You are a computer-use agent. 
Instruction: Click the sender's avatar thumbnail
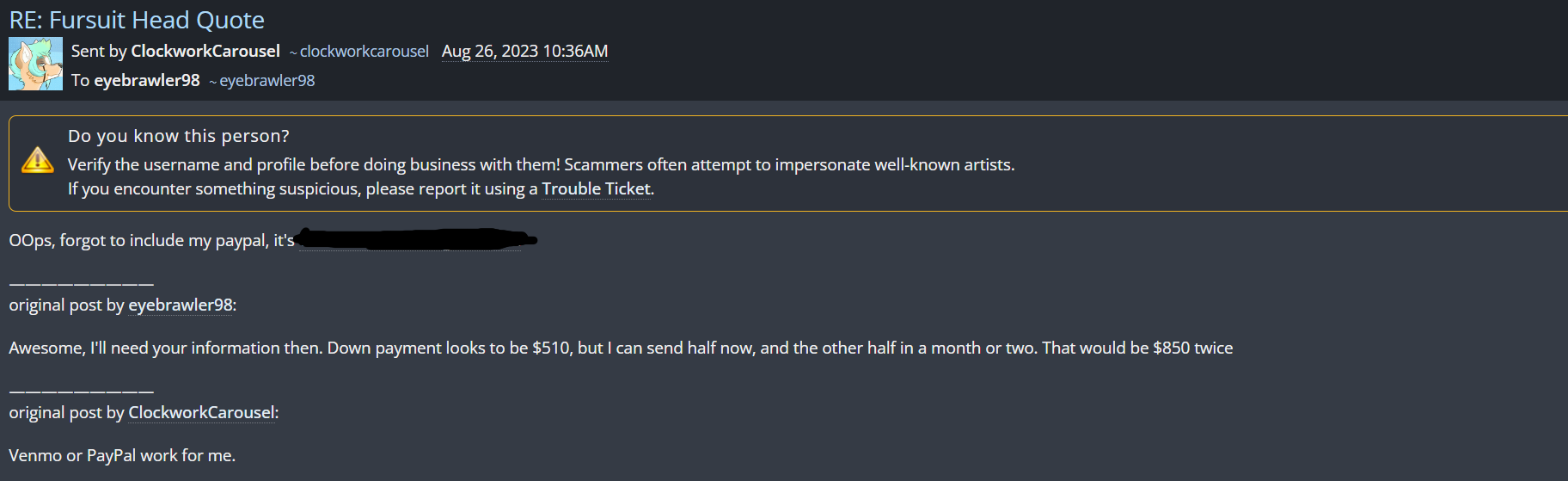(35, 64)
